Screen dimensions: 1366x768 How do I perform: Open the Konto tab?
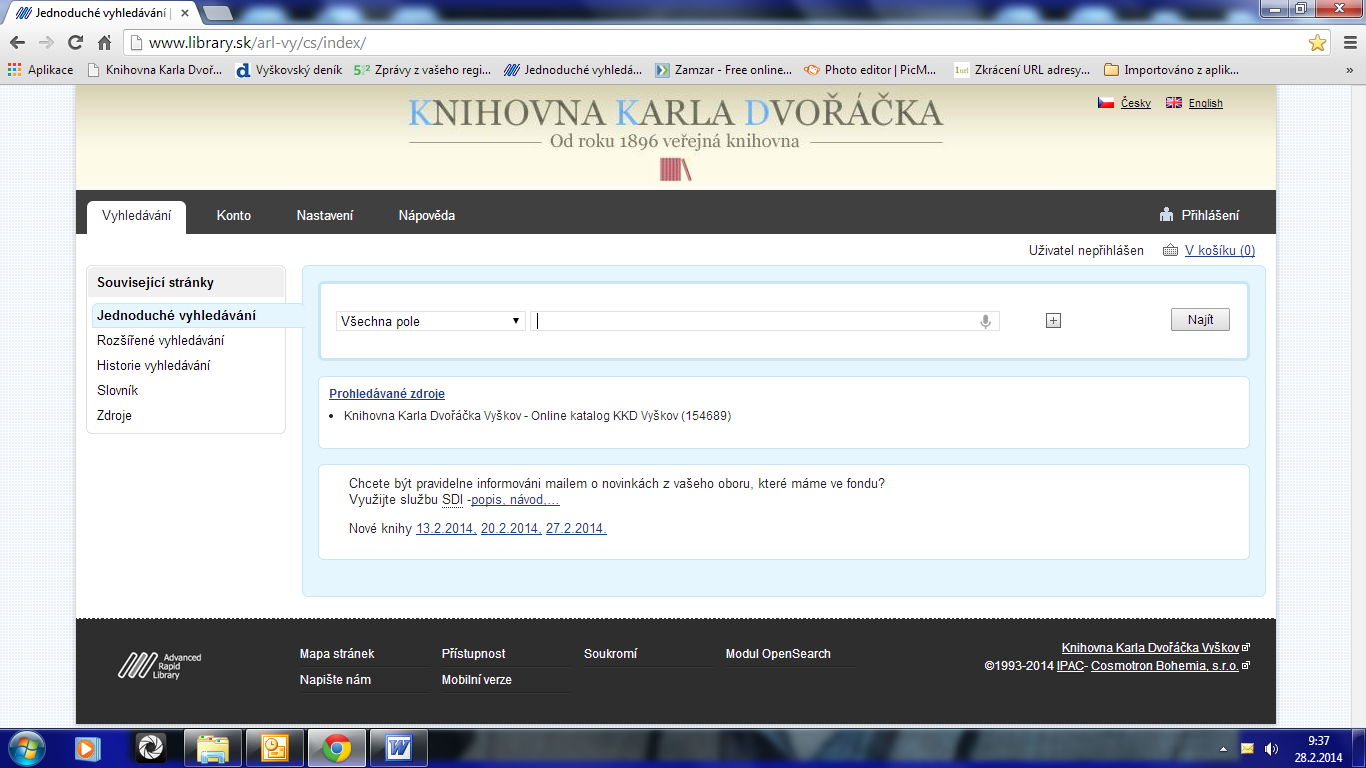234,216
